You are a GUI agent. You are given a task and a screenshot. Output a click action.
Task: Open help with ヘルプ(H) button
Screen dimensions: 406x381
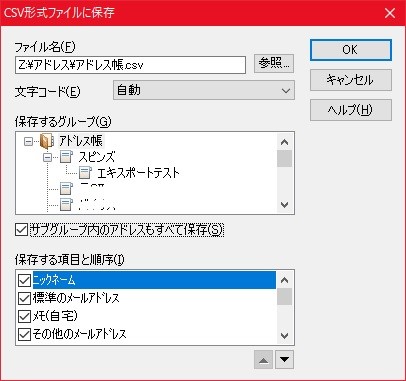(351, 110)
